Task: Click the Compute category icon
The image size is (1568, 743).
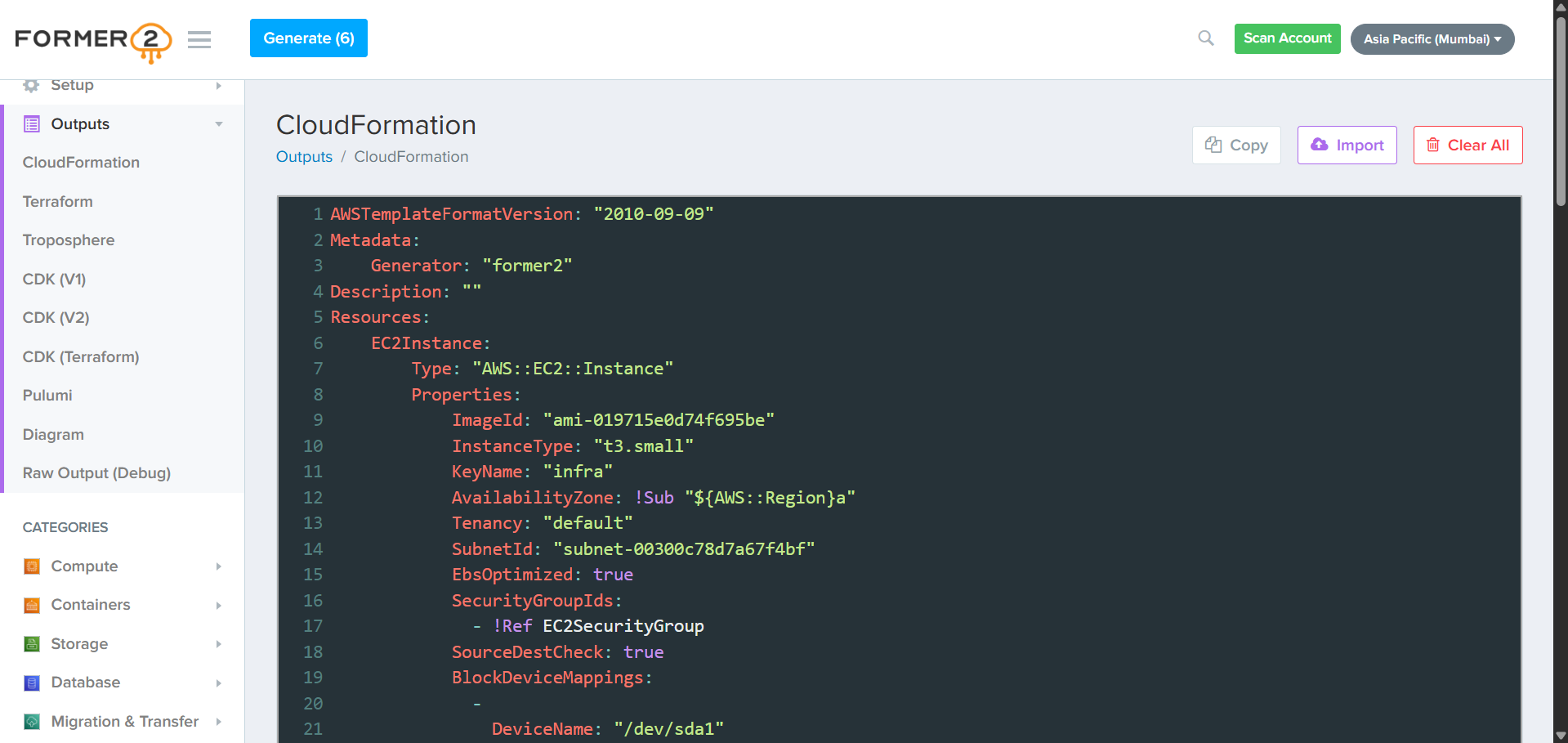Action: 31,566
